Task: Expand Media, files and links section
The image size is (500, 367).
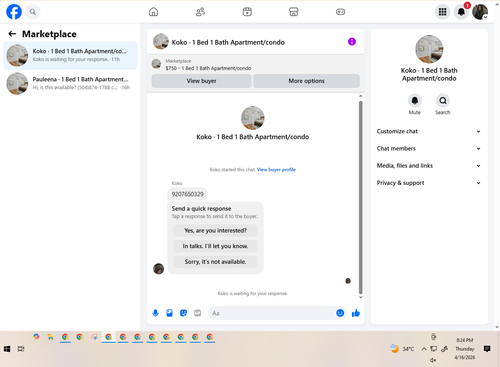Action: tap(429, 166)
